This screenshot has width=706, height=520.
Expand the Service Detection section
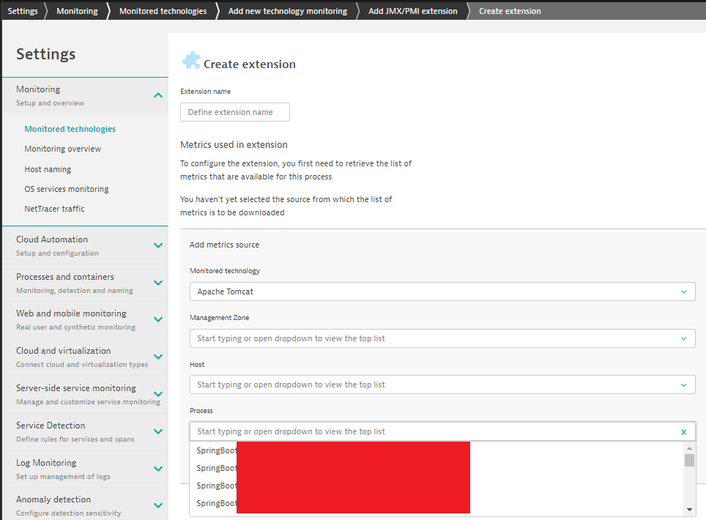point(158,431)
